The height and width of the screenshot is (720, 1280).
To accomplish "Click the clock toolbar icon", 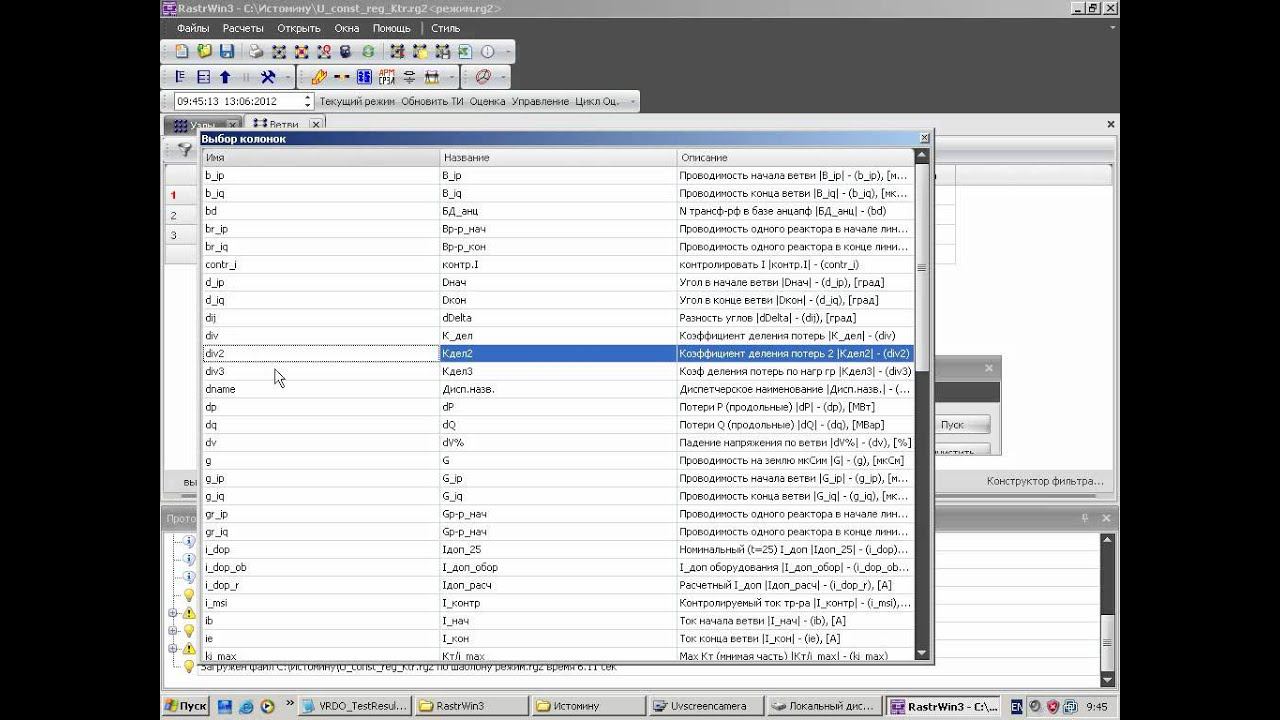I will click(488, 51).
